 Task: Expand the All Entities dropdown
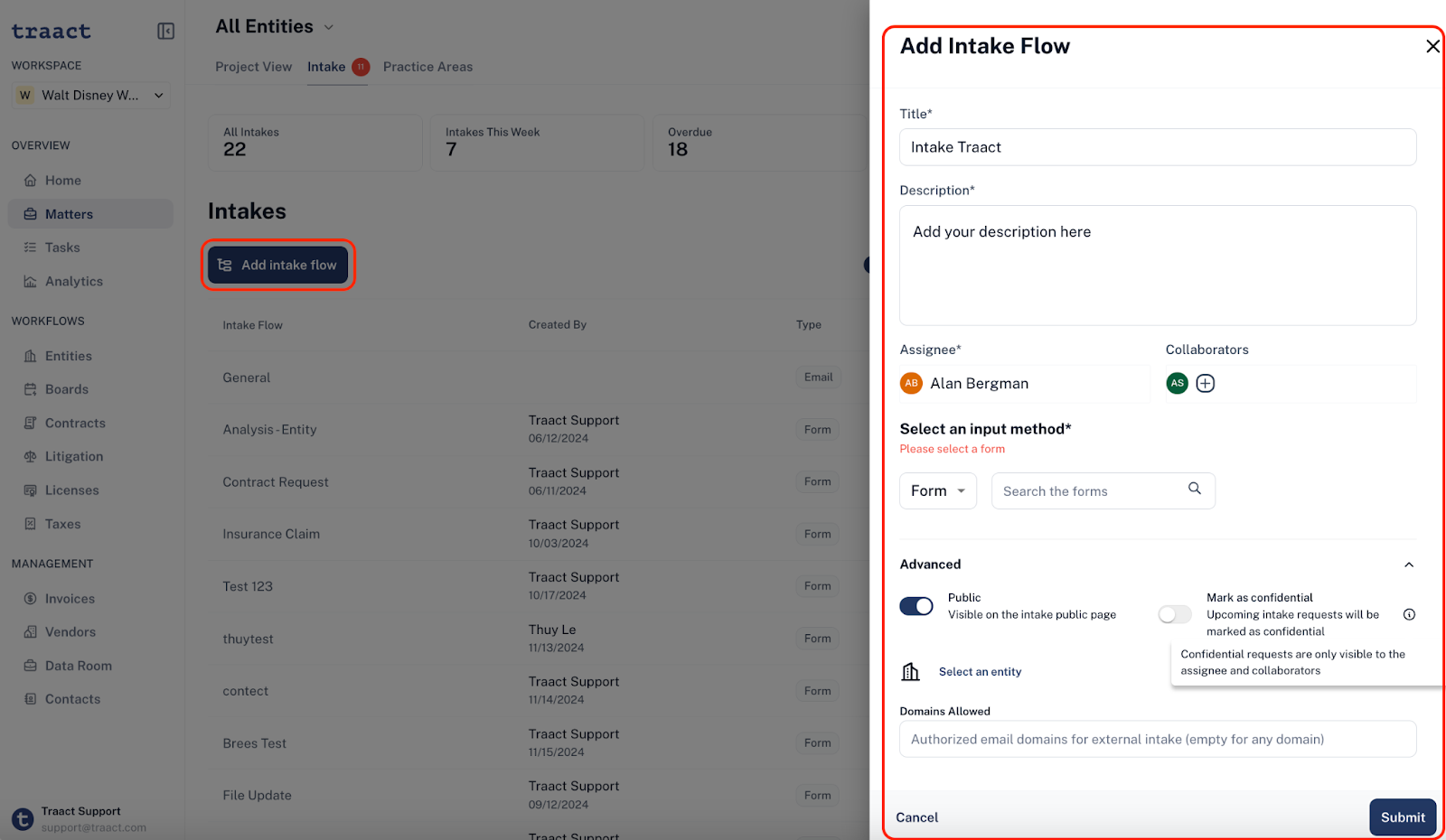329,27
